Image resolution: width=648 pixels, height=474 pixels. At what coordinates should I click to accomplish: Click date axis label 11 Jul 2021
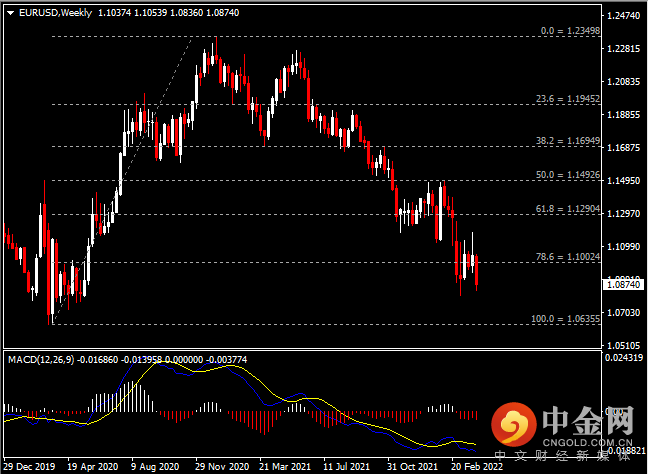346,467
